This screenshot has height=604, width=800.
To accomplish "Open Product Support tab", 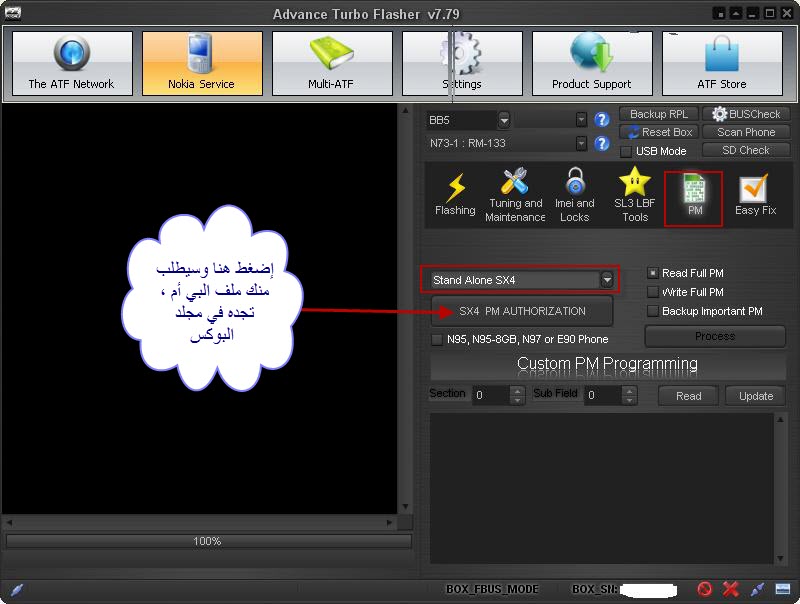I will click(x=592, y=63).
